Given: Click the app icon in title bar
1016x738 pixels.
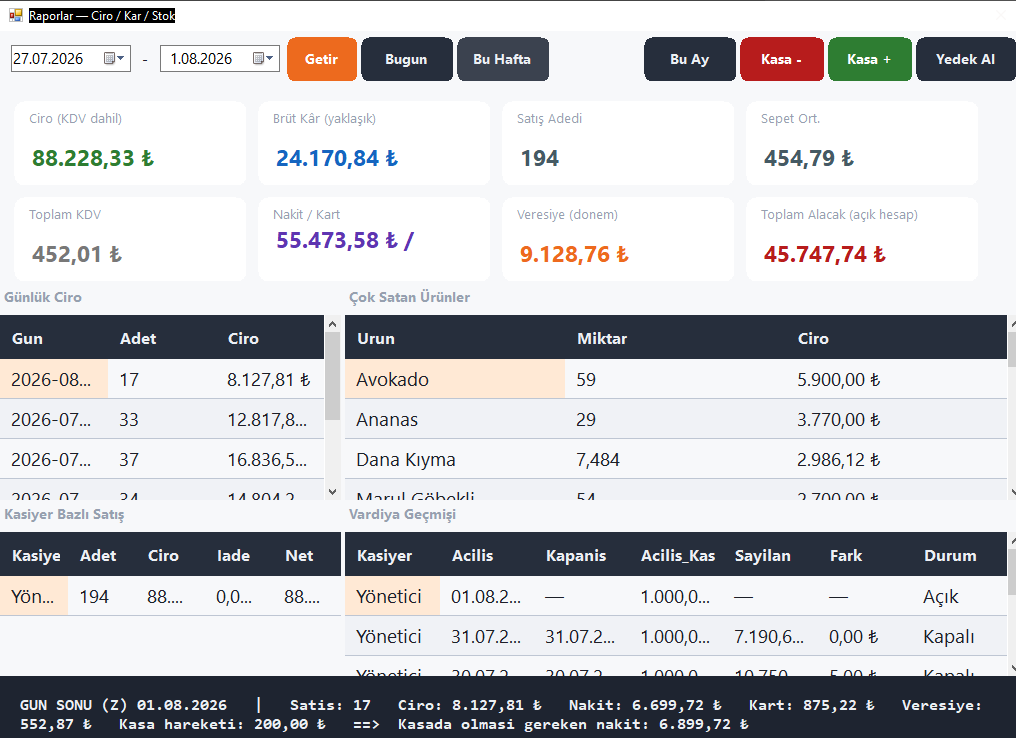Looking at the screenshot, I should [x=16, y=15].
